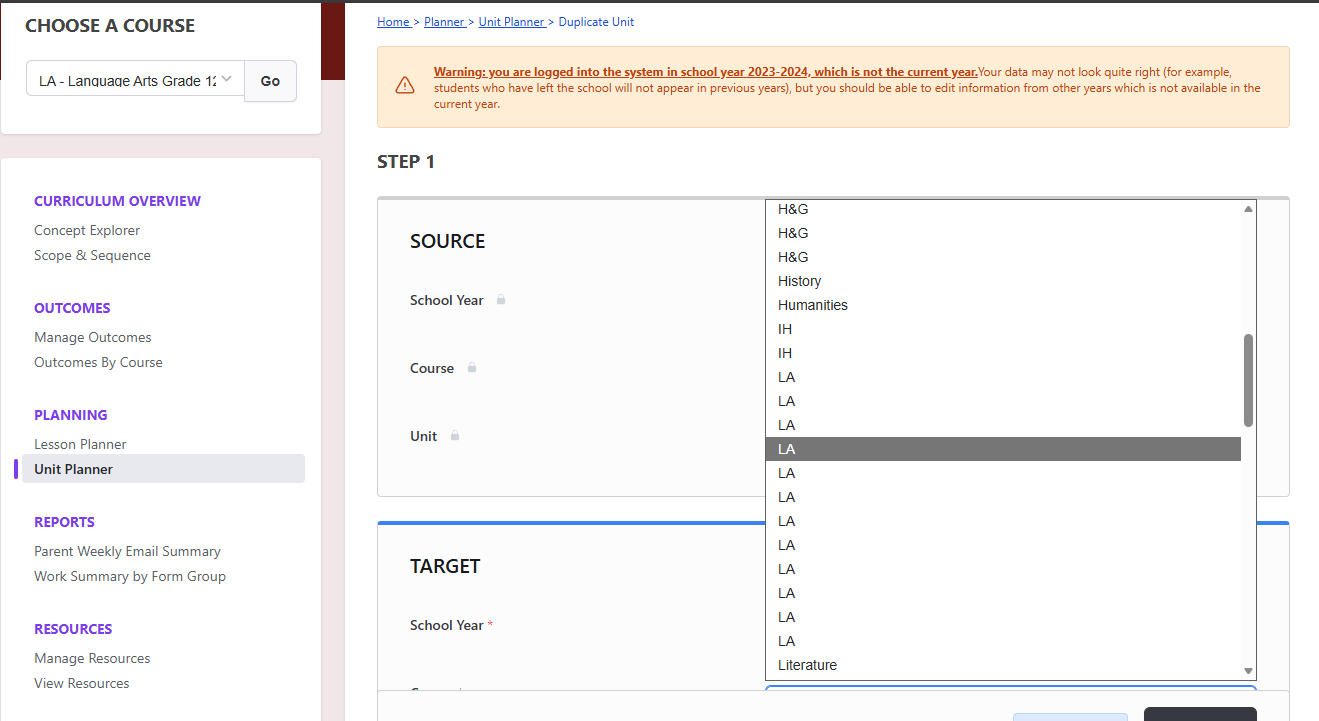Image resolution: width=1319 pixels, height=721 pixels.
Task: Click dropdown list scroll up arrow
Action: tap(1248, 209)
